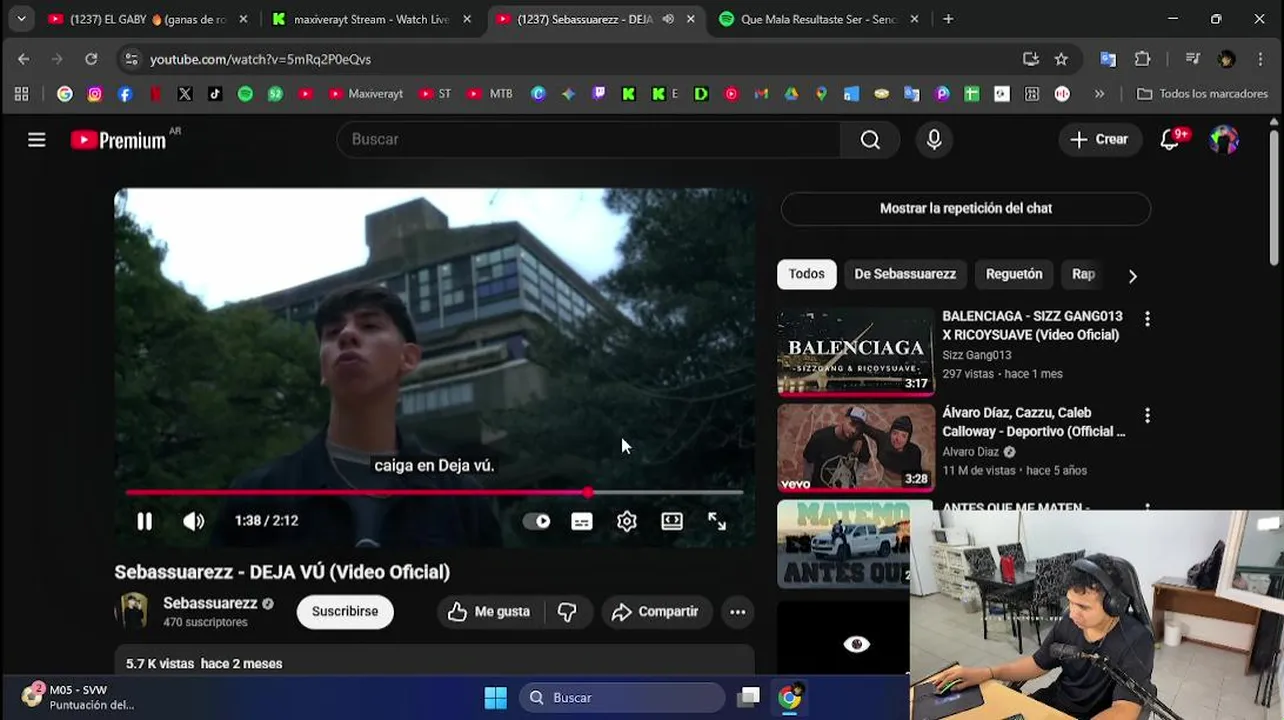Click the search magnifier button
1284x720 pixels.
tap(870, 140)
